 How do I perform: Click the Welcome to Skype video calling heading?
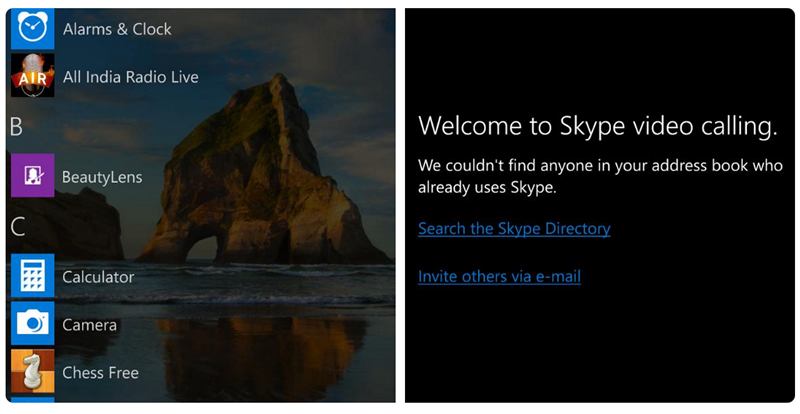click(597, 126)
